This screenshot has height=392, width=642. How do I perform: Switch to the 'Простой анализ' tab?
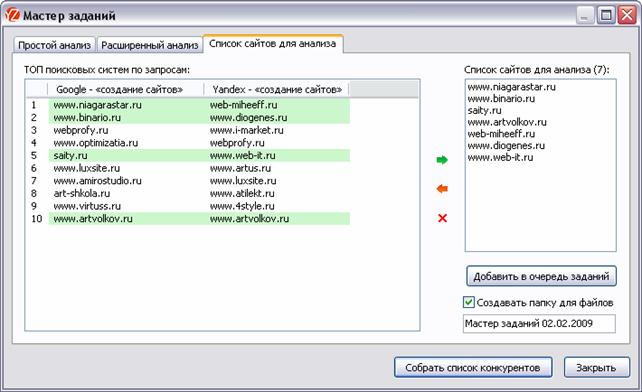coord(54,45)
